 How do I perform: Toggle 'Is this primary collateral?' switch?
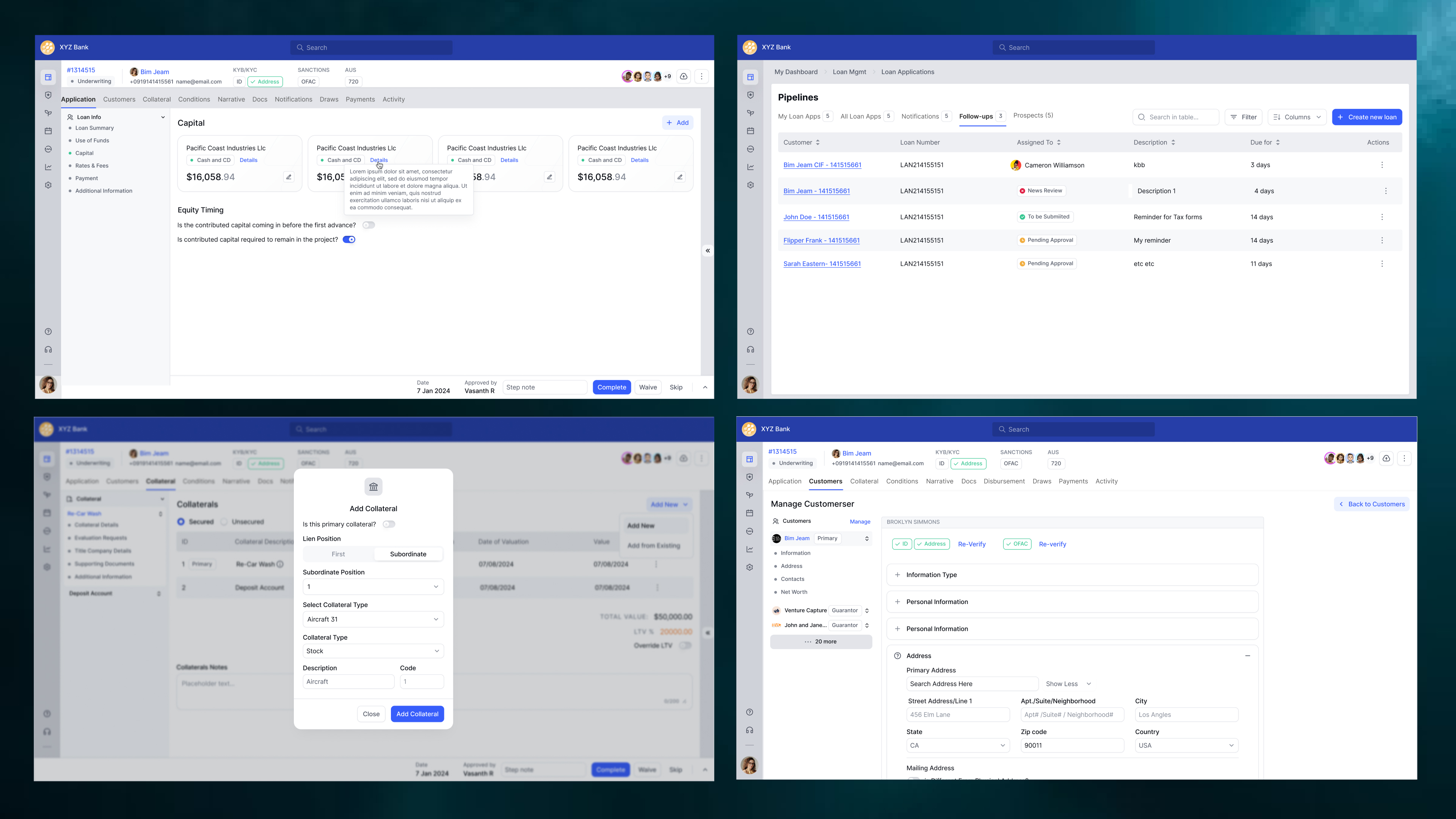coord(389,524)
